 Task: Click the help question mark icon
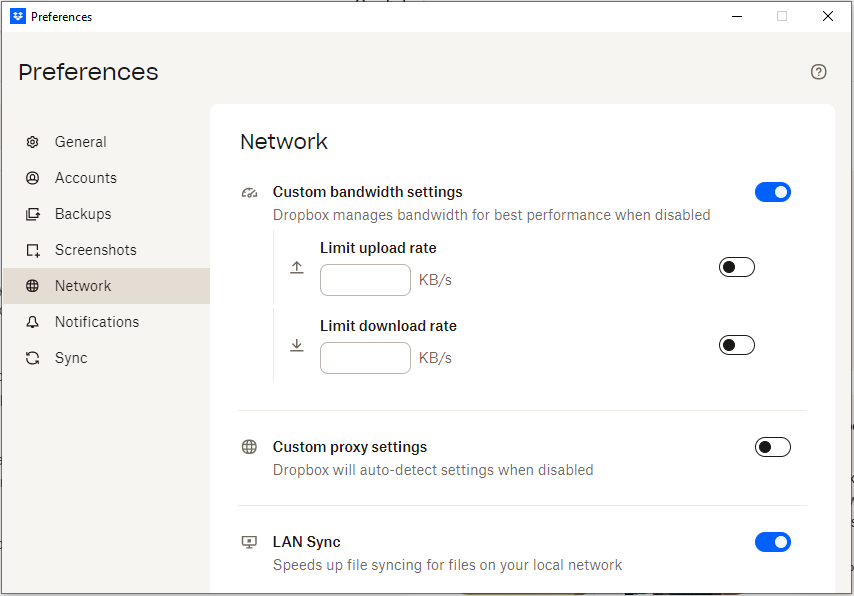pos(819,72)
